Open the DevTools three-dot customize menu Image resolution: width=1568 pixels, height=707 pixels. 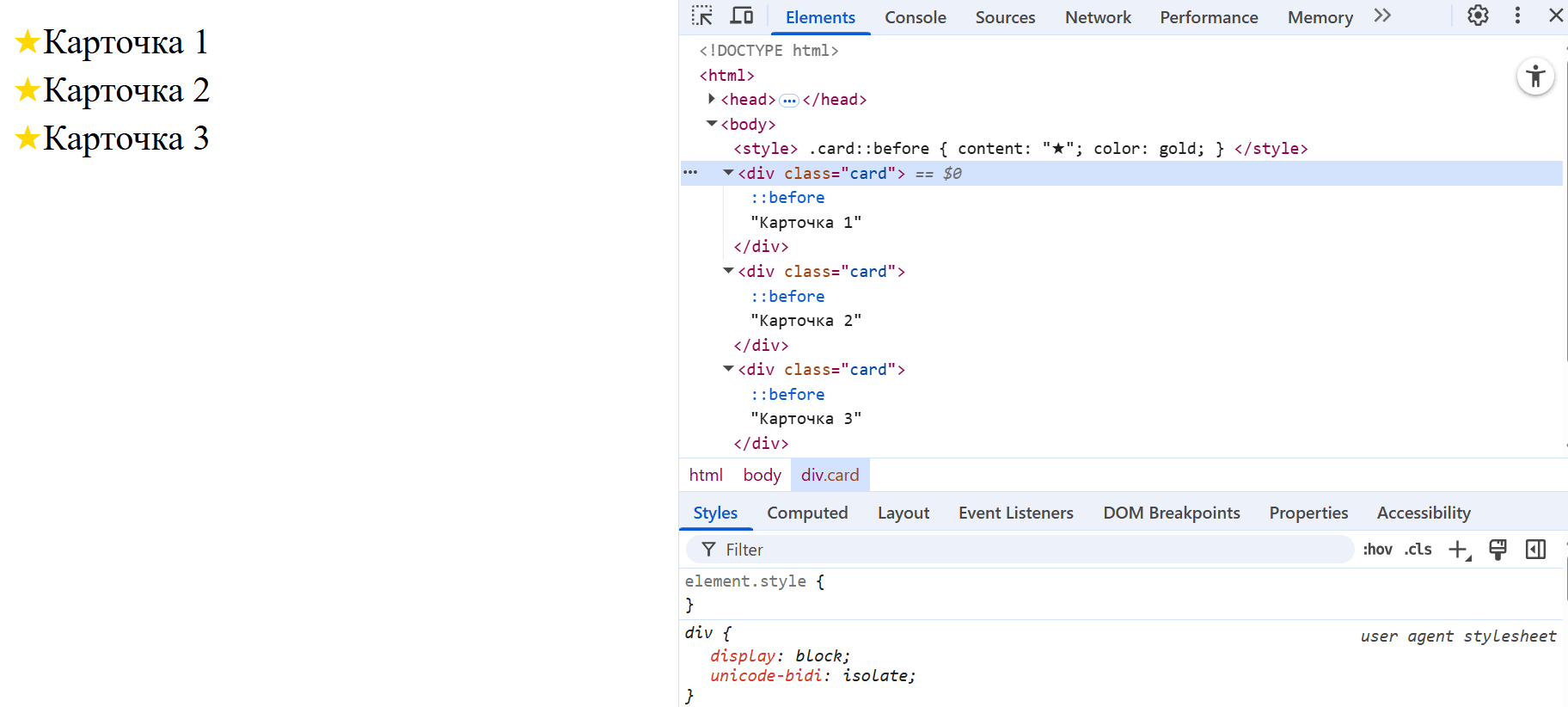(x=1517, y=15)
